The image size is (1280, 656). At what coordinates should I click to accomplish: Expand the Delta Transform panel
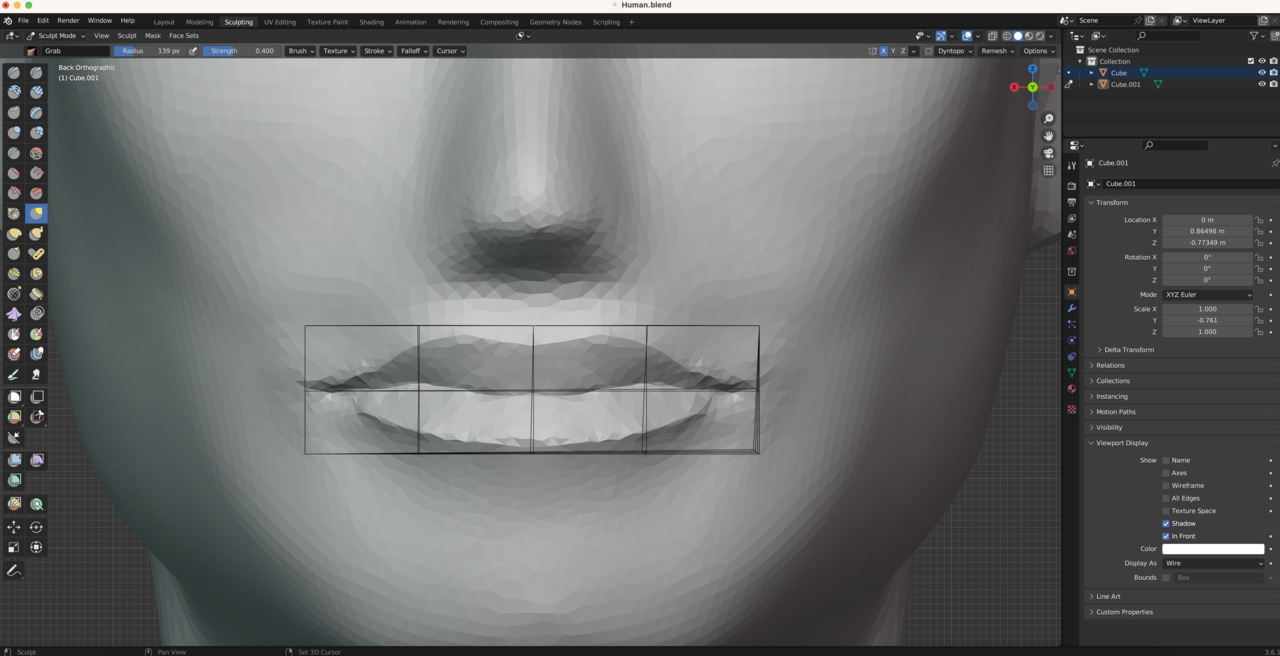(1129, 350)
